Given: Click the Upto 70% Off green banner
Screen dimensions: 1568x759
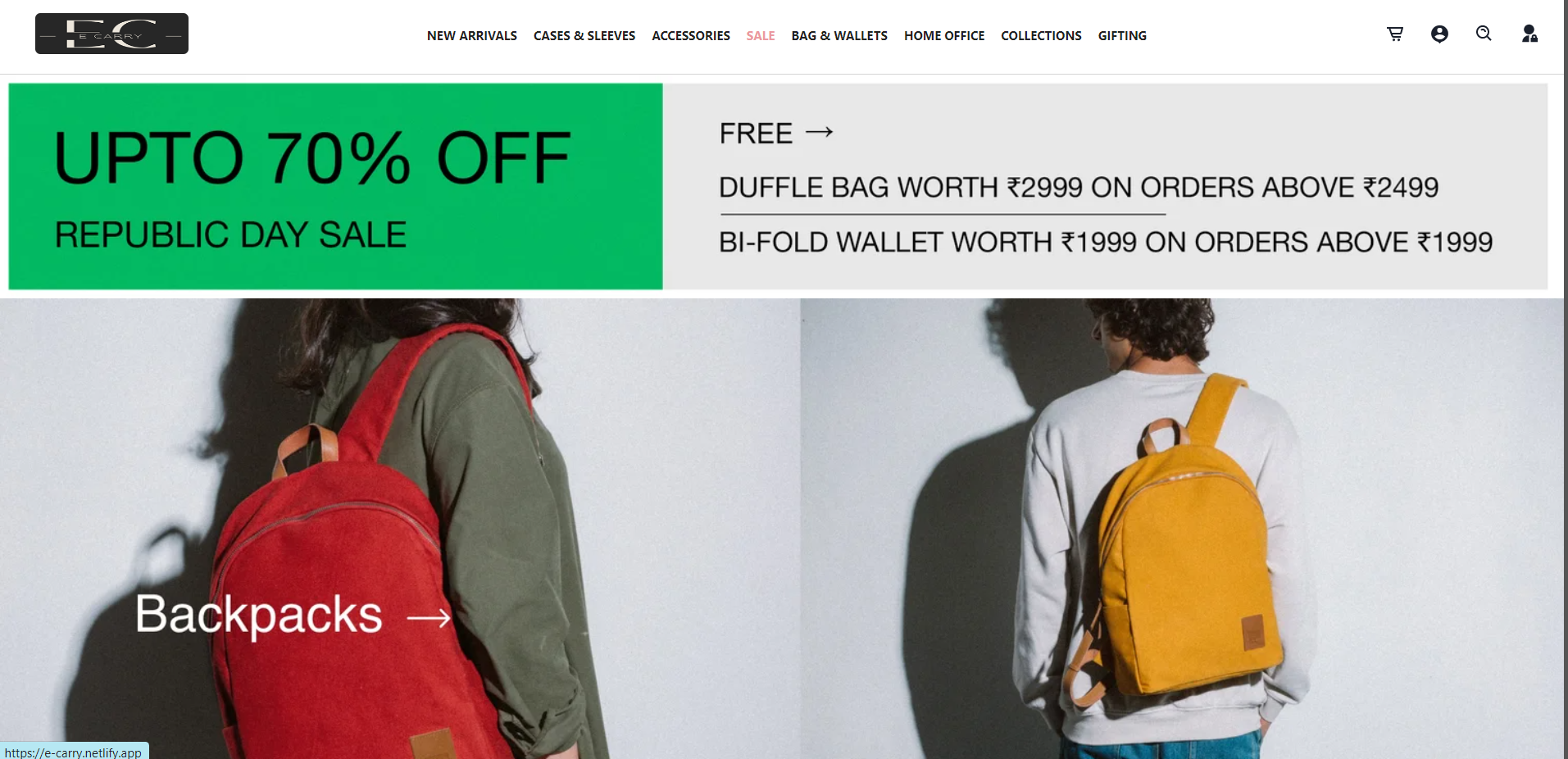Looking at the screenshot, I should tap(335, 186).
